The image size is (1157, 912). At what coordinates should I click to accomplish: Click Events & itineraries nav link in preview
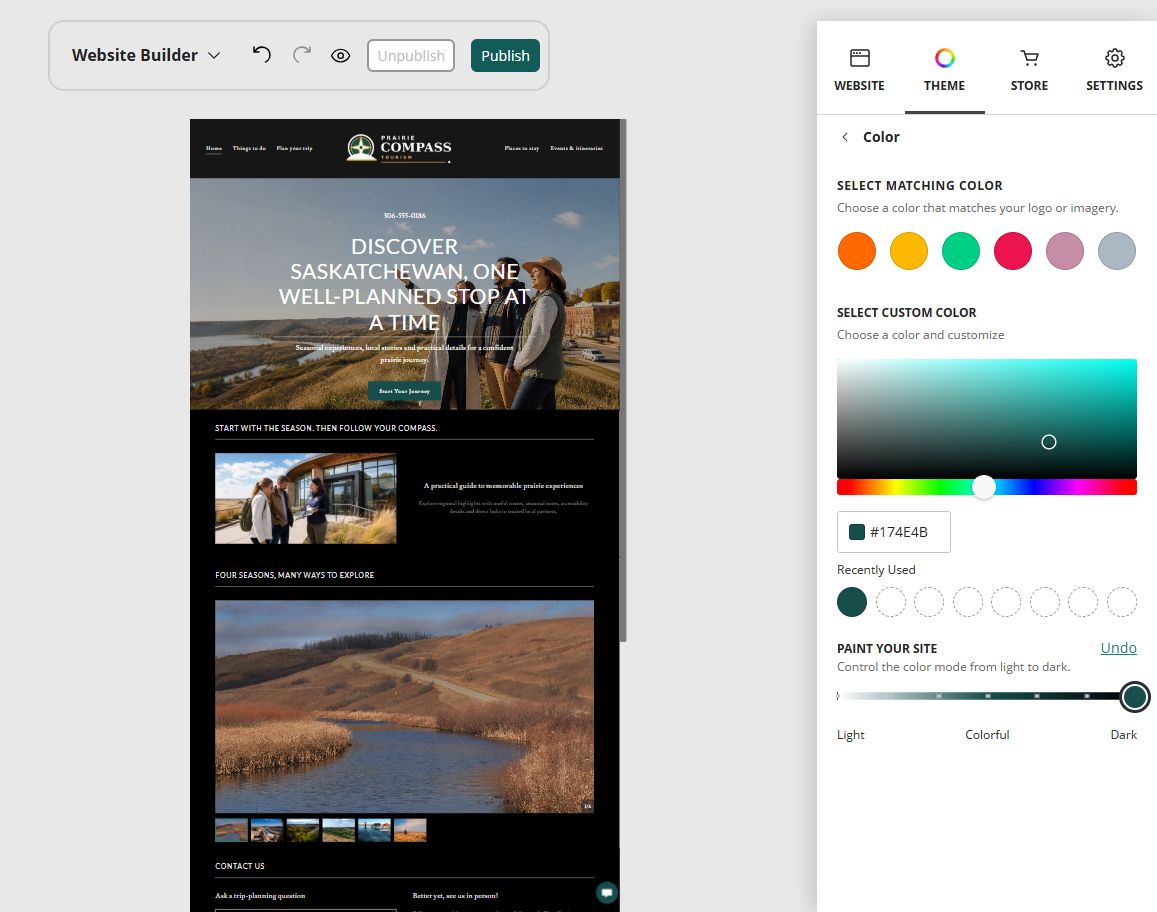576,148
